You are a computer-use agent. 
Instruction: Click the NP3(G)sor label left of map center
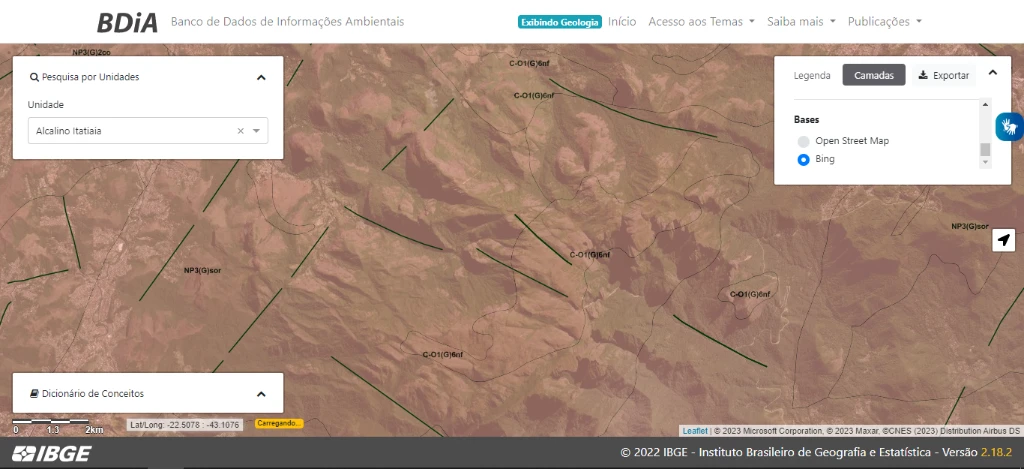coord(200,270)
